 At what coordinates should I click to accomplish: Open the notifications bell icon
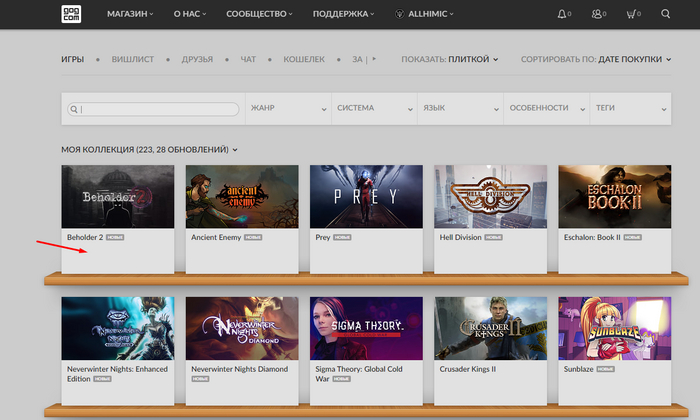tap(564, 14)
